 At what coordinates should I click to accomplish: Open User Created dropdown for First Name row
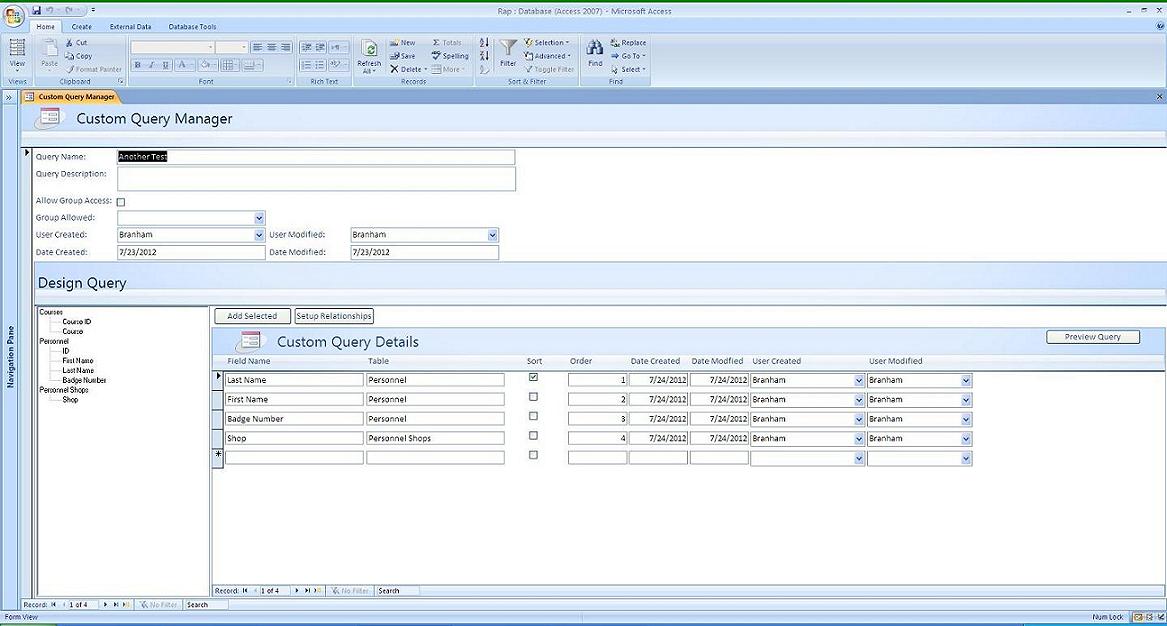(x=859, y=400)
